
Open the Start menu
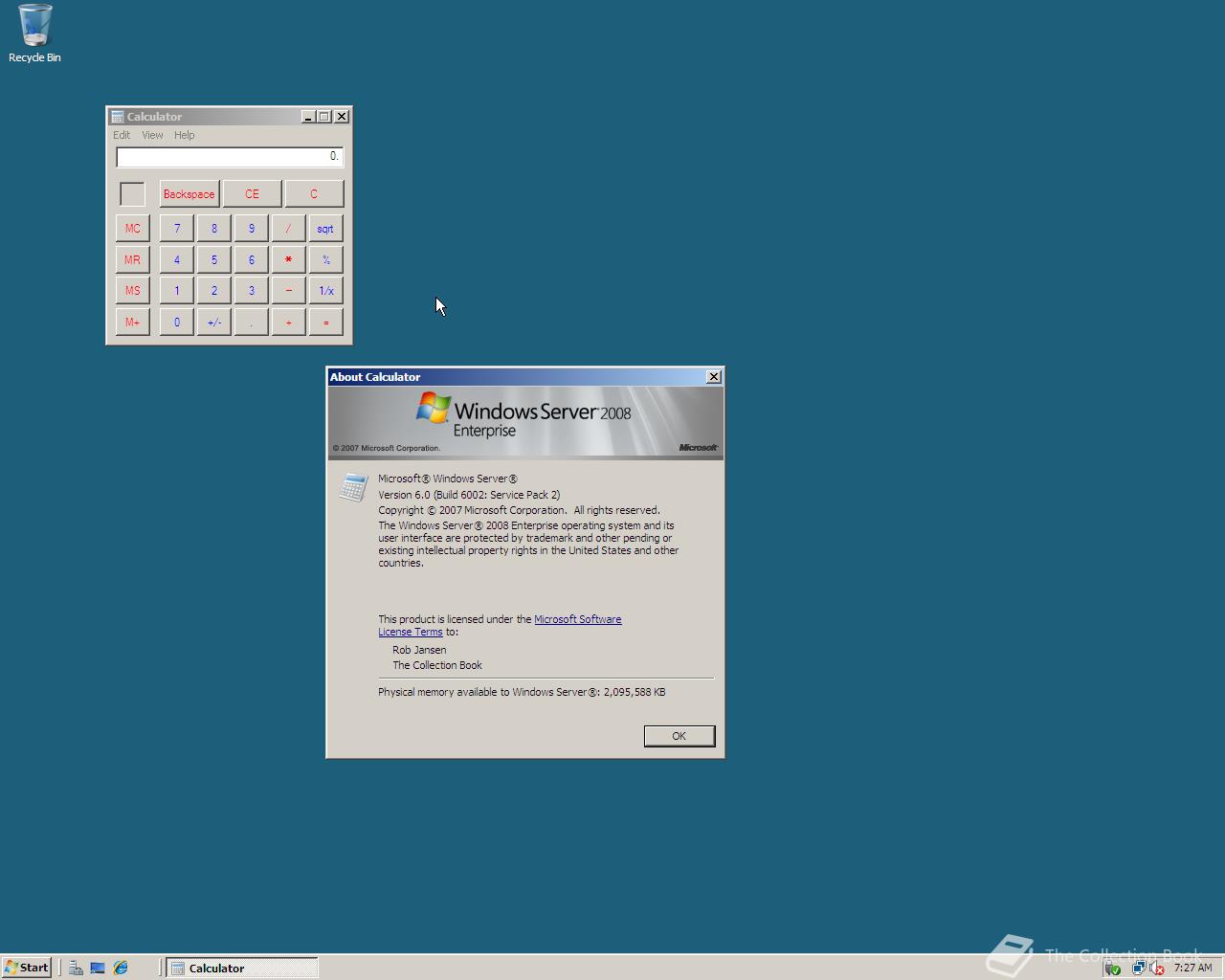point(26,968)
